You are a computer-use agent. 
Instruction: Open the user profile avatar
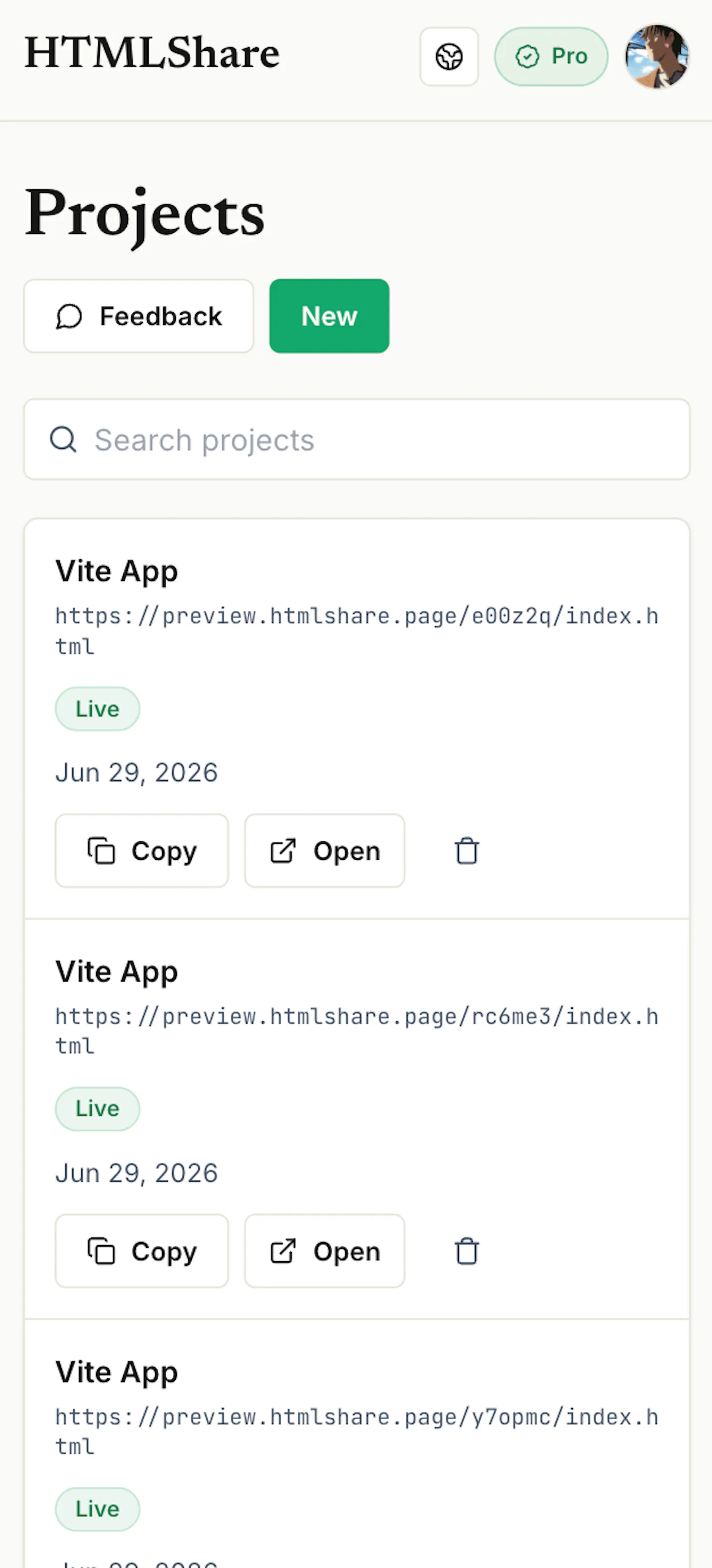(657, 57)
